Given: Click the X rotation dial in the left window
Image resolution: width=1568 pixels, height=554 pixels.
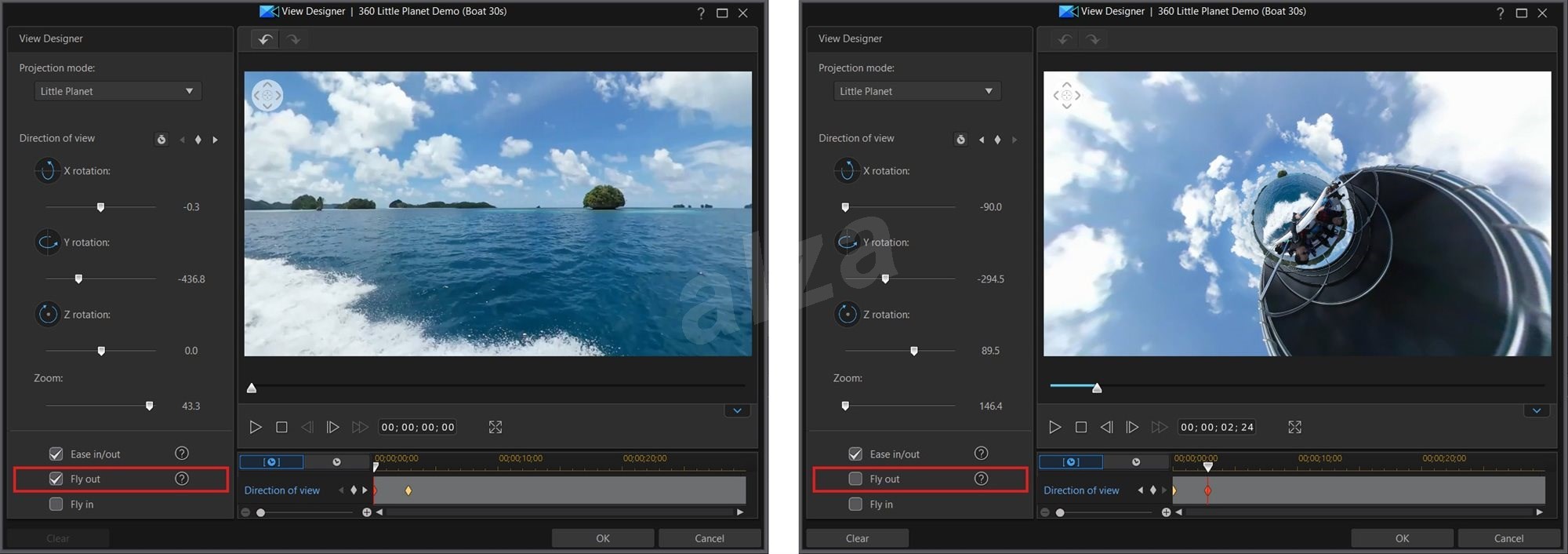Looking at the screenshot, I should point(47,170).
